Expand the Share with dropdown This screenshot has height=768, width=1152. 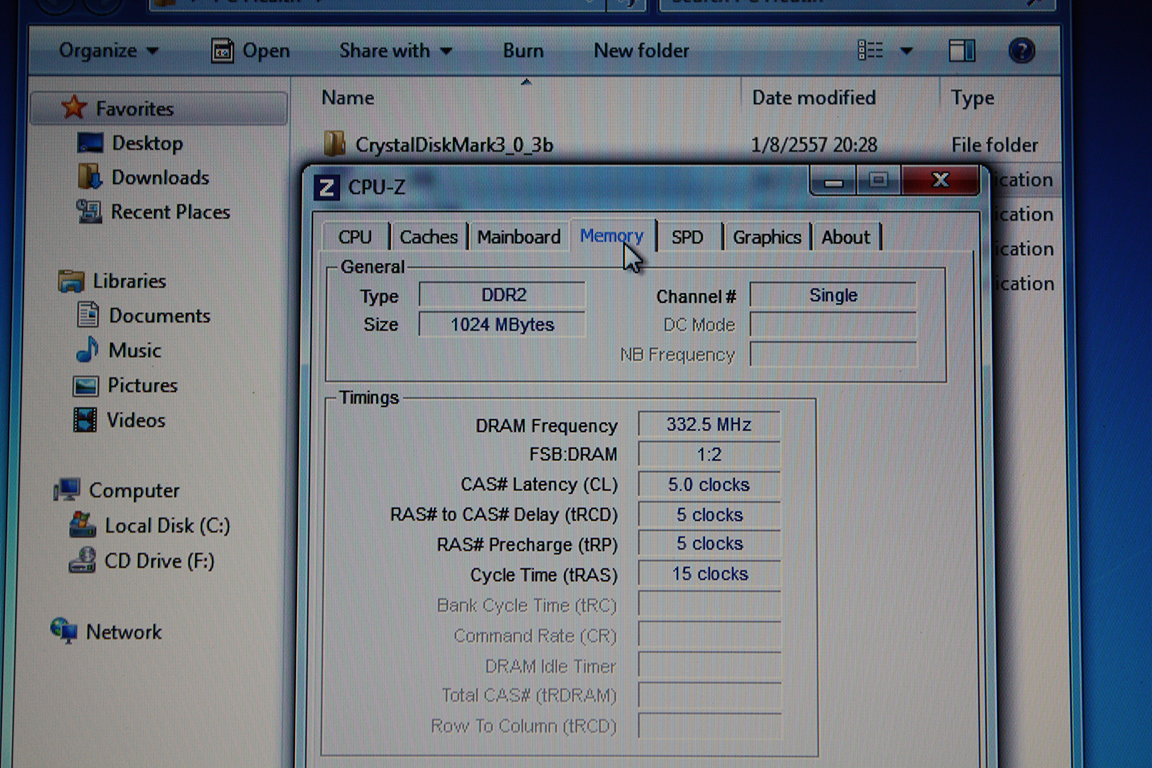[x=395, y=51]
